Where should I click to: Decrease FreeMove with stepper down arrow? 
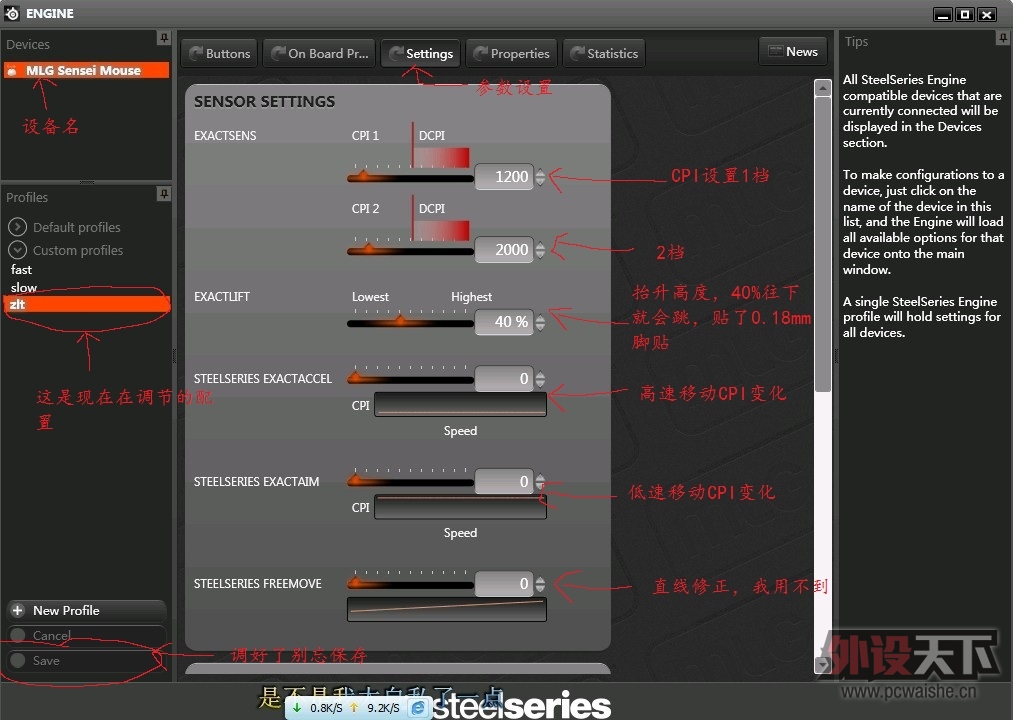[x=540, y=589]
